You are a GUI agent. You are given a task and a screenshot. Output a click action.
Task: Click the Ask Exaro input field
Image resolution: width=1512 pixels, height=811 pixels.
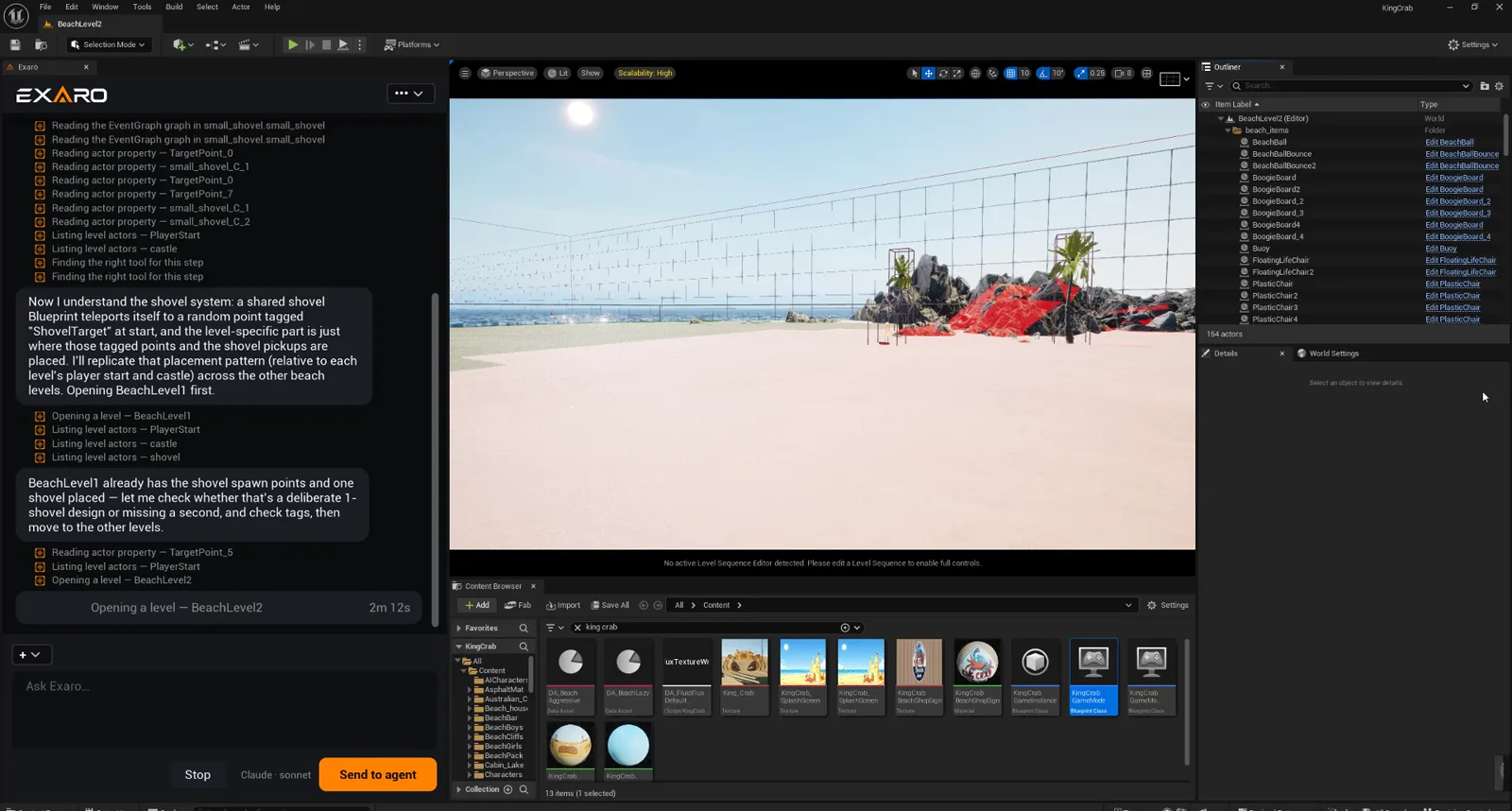tap(224, 709)
